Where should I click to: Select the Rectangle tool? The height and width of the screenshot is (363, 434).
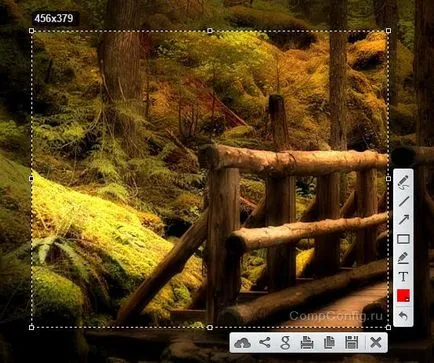pos(403,239)
